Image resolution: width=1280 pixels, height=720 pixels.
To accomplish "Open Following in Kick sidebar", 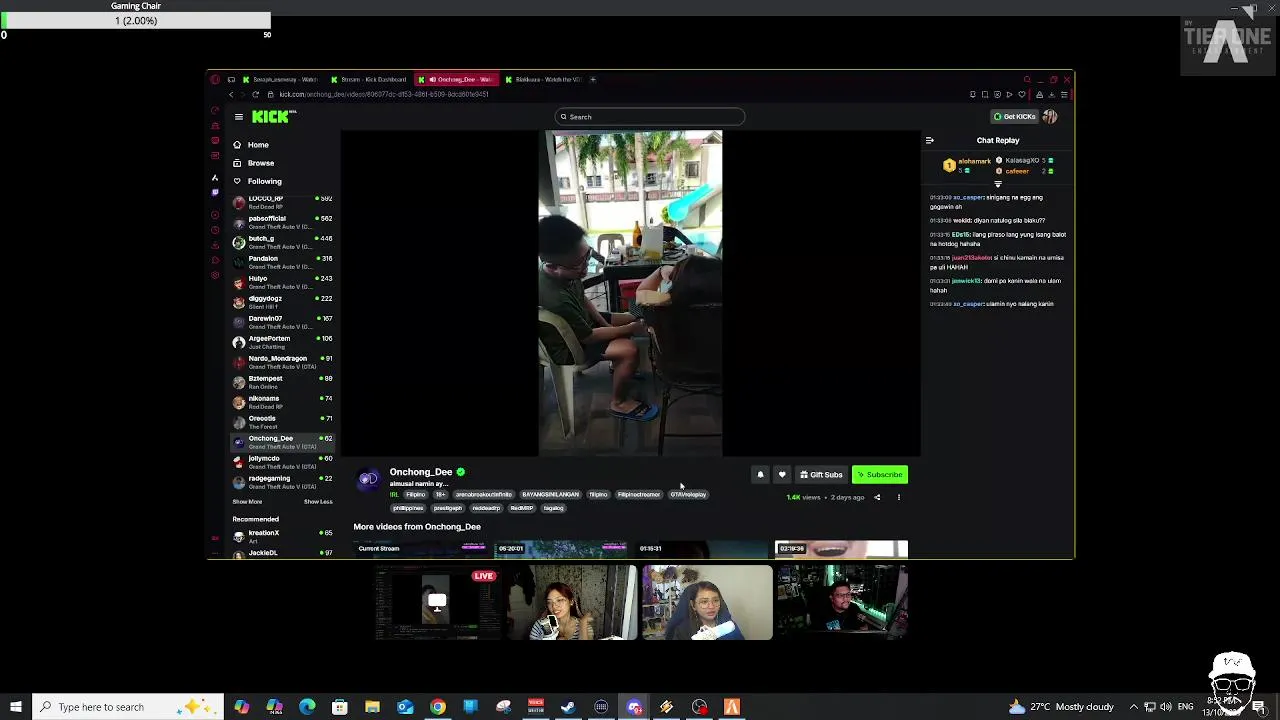I will 264,181.
